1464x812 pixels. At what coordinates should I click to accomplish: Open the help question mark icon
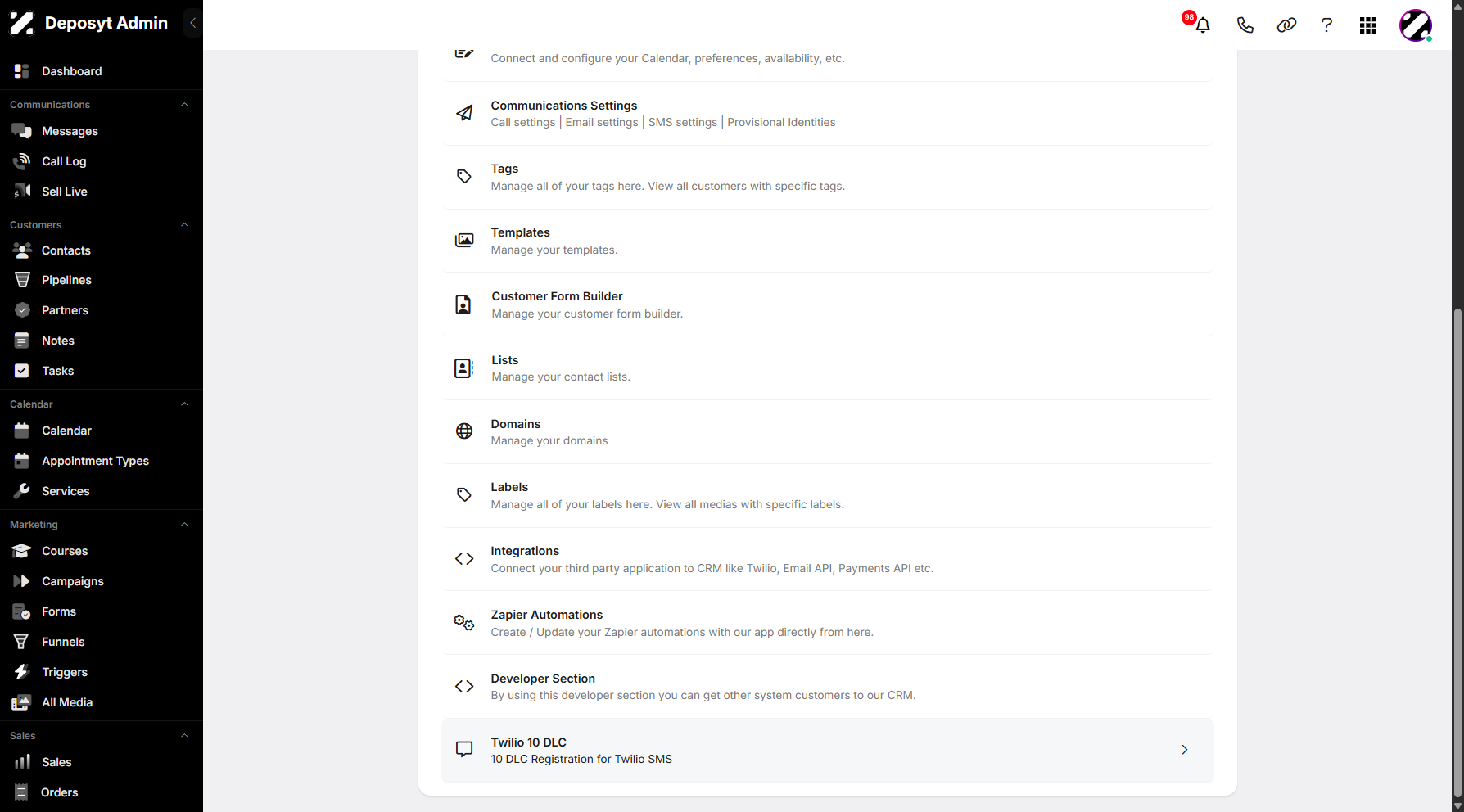1326,25
